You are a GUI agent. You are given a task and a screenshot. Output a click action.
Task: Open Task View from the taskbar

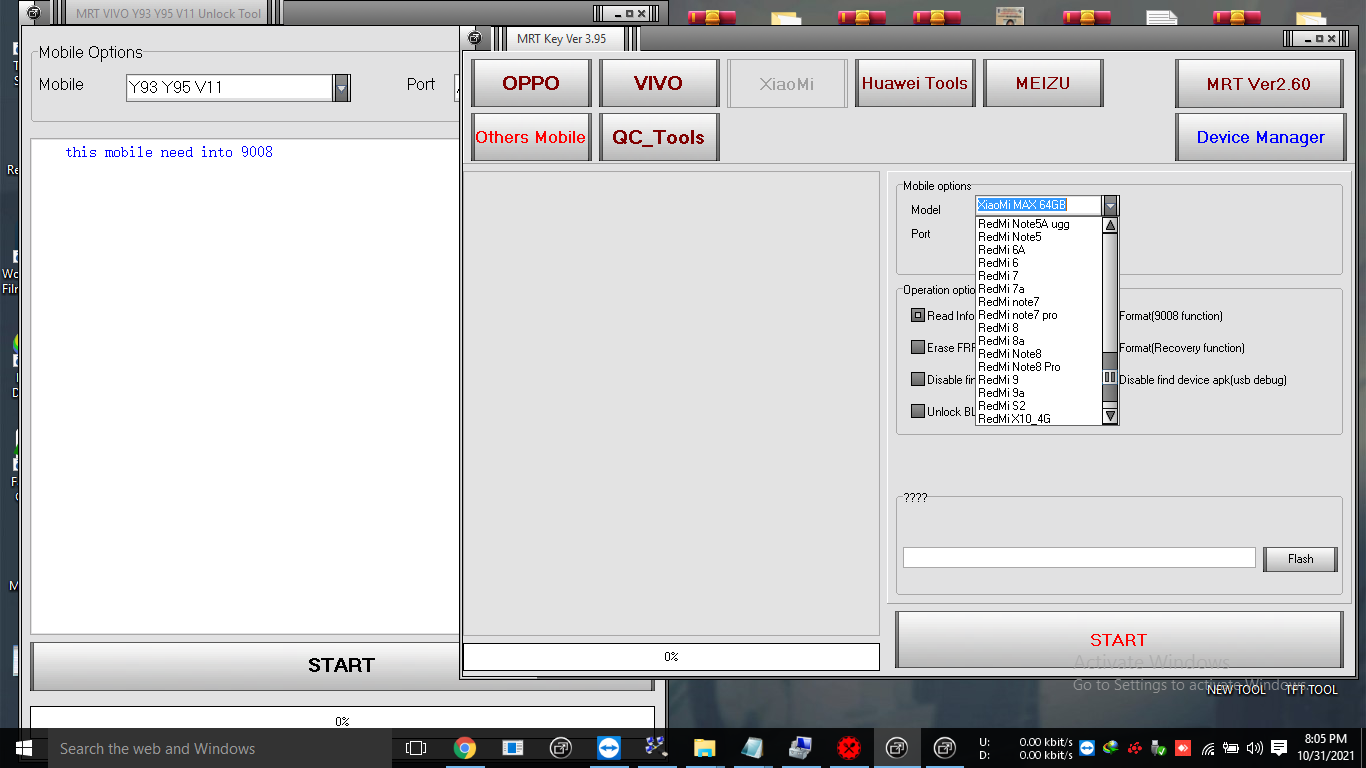click(x=416, y=748)
